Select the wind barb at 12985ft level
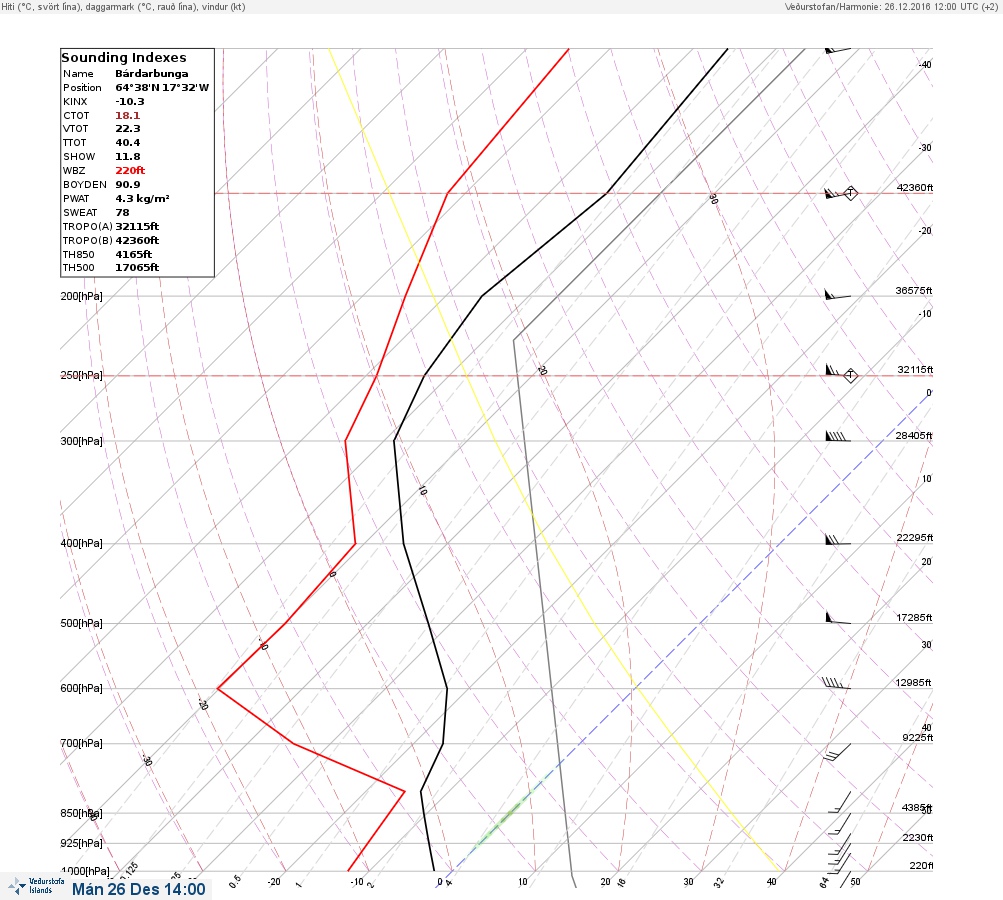 point(836,683)
